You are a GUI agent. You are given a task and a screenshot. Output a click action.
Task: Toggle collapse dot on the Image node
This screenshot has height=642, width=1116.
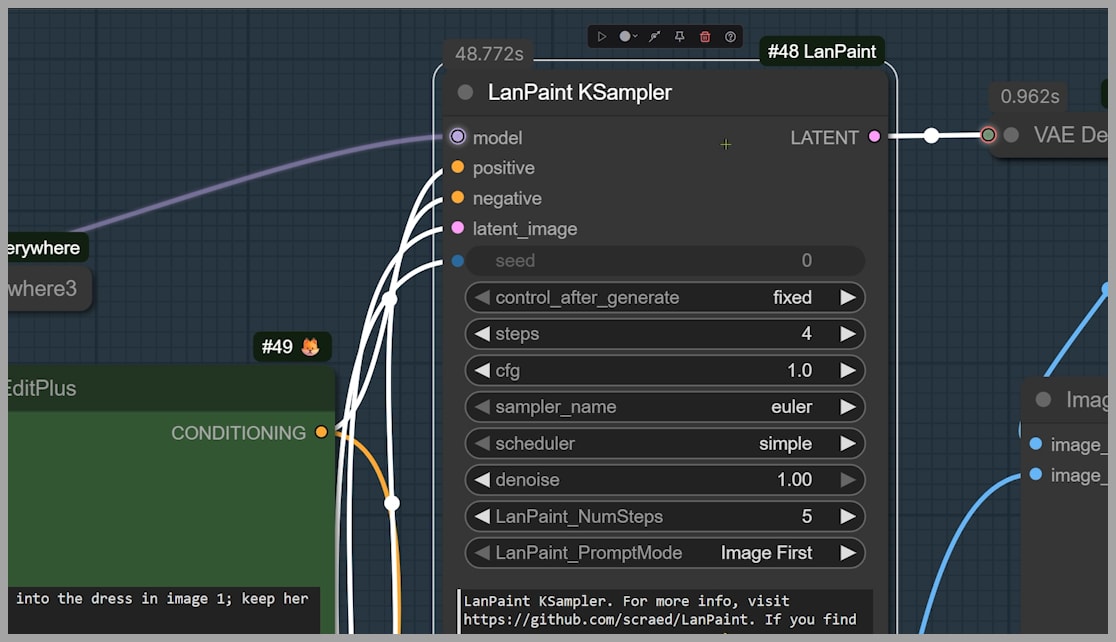pos(1044,400)
